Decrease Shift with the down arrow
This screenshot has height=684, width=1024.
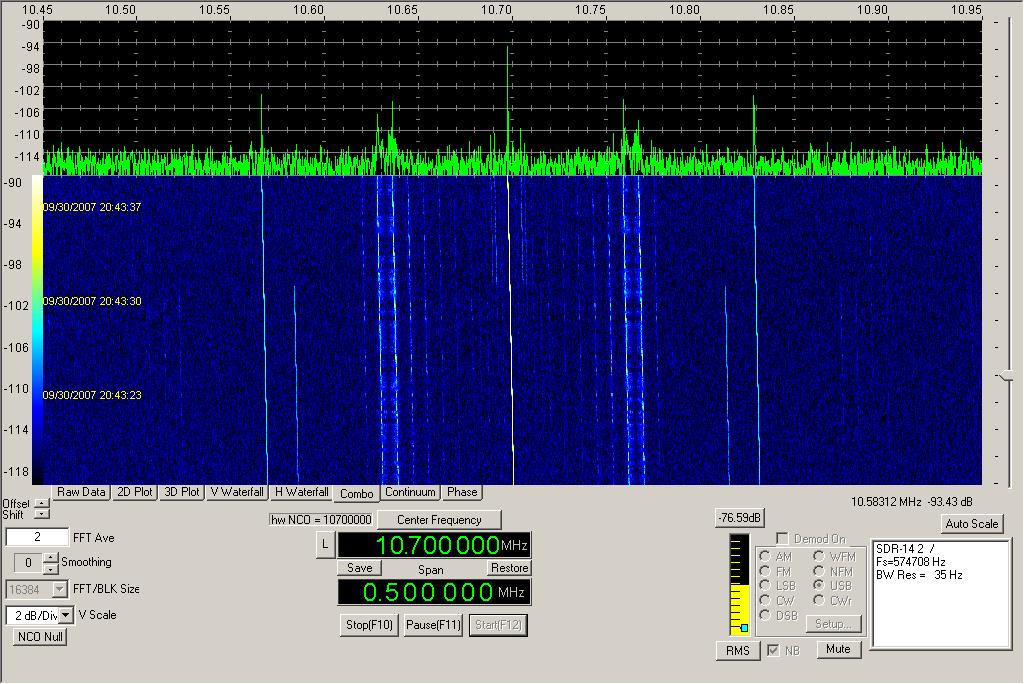click(41, 514)
